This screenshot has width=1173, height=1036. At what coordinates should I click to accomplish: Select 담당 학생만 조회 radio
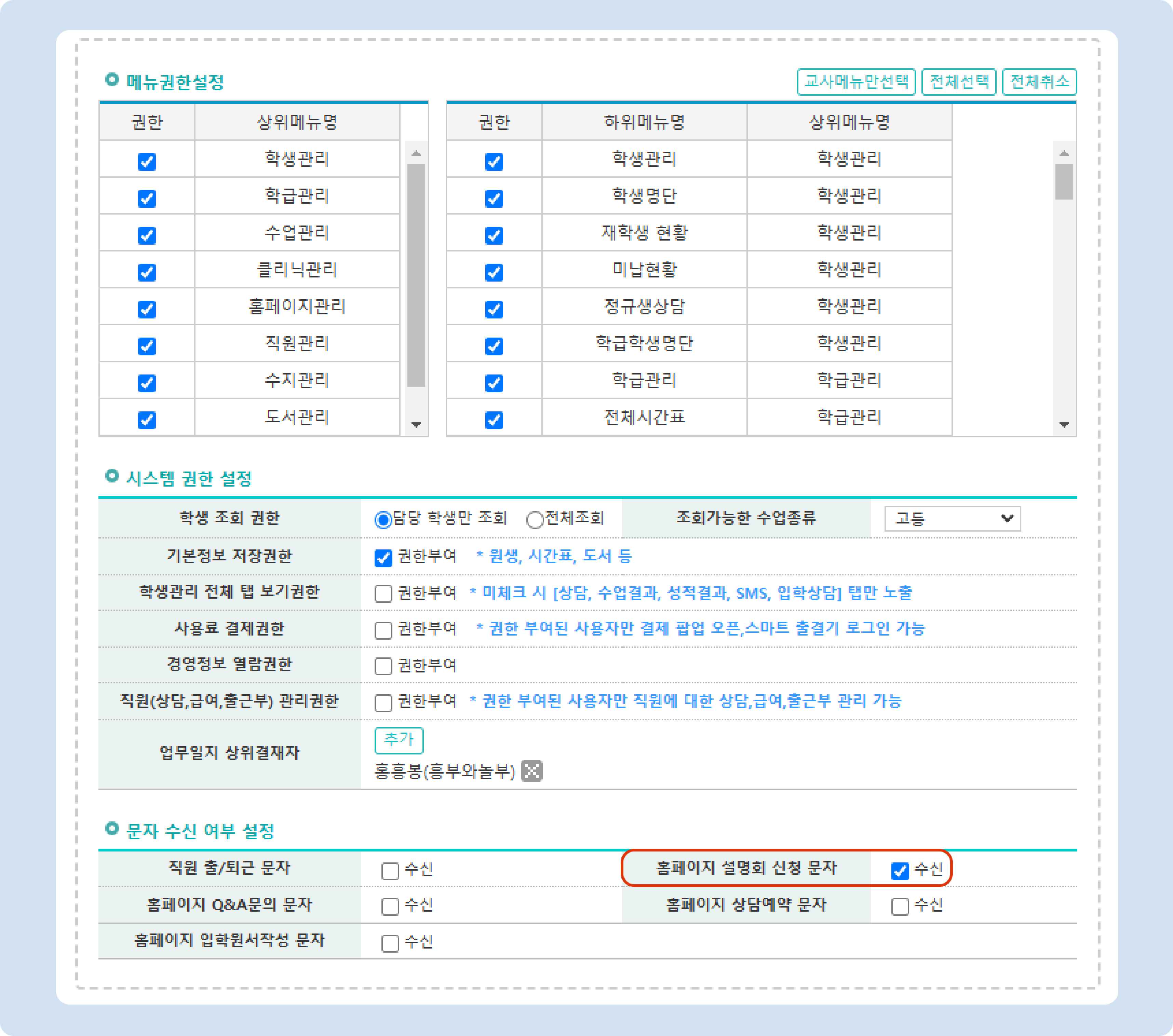pyautogui.click(x=383, y=520)
